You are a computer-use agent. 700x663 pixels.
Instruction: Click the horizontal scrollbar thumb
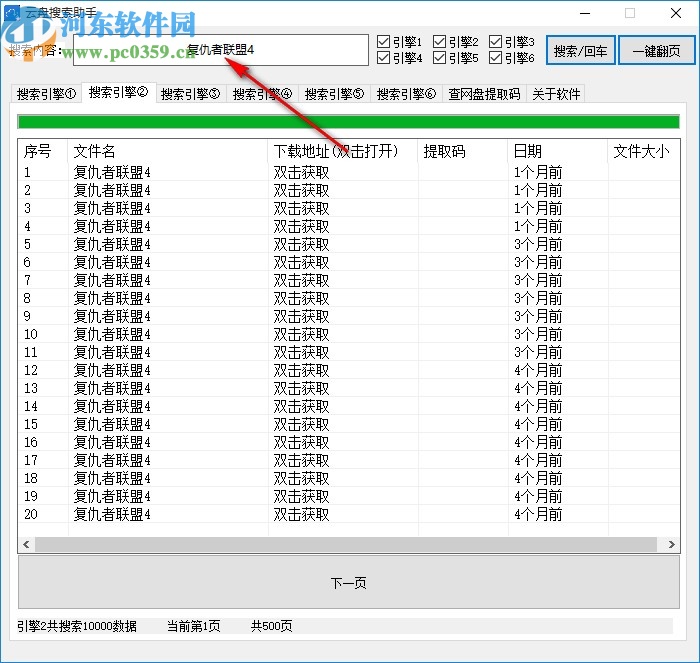click(346, 544)
